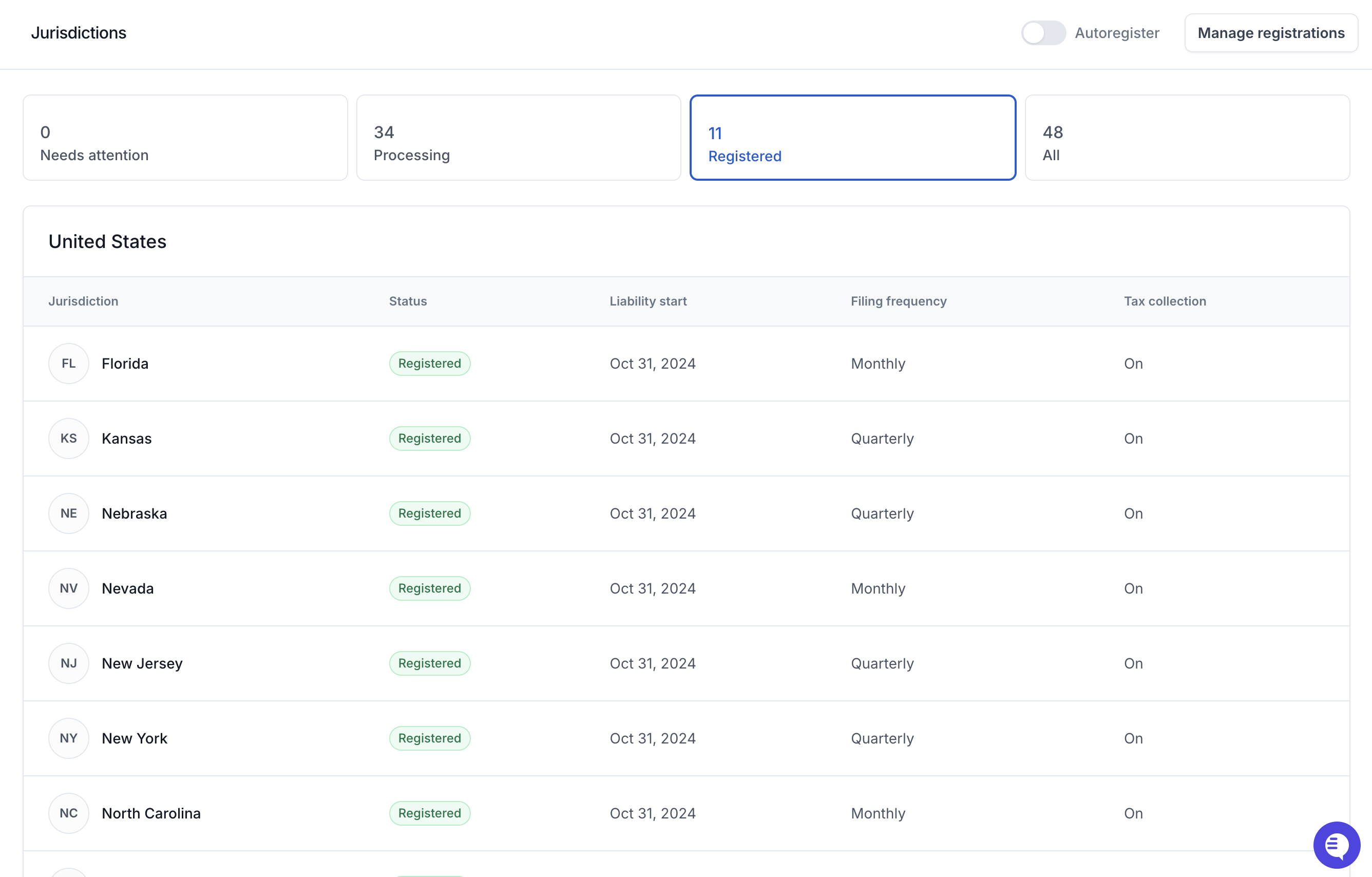Click the Tax collection column header

pyautogui.click(x=1165, y=301)
